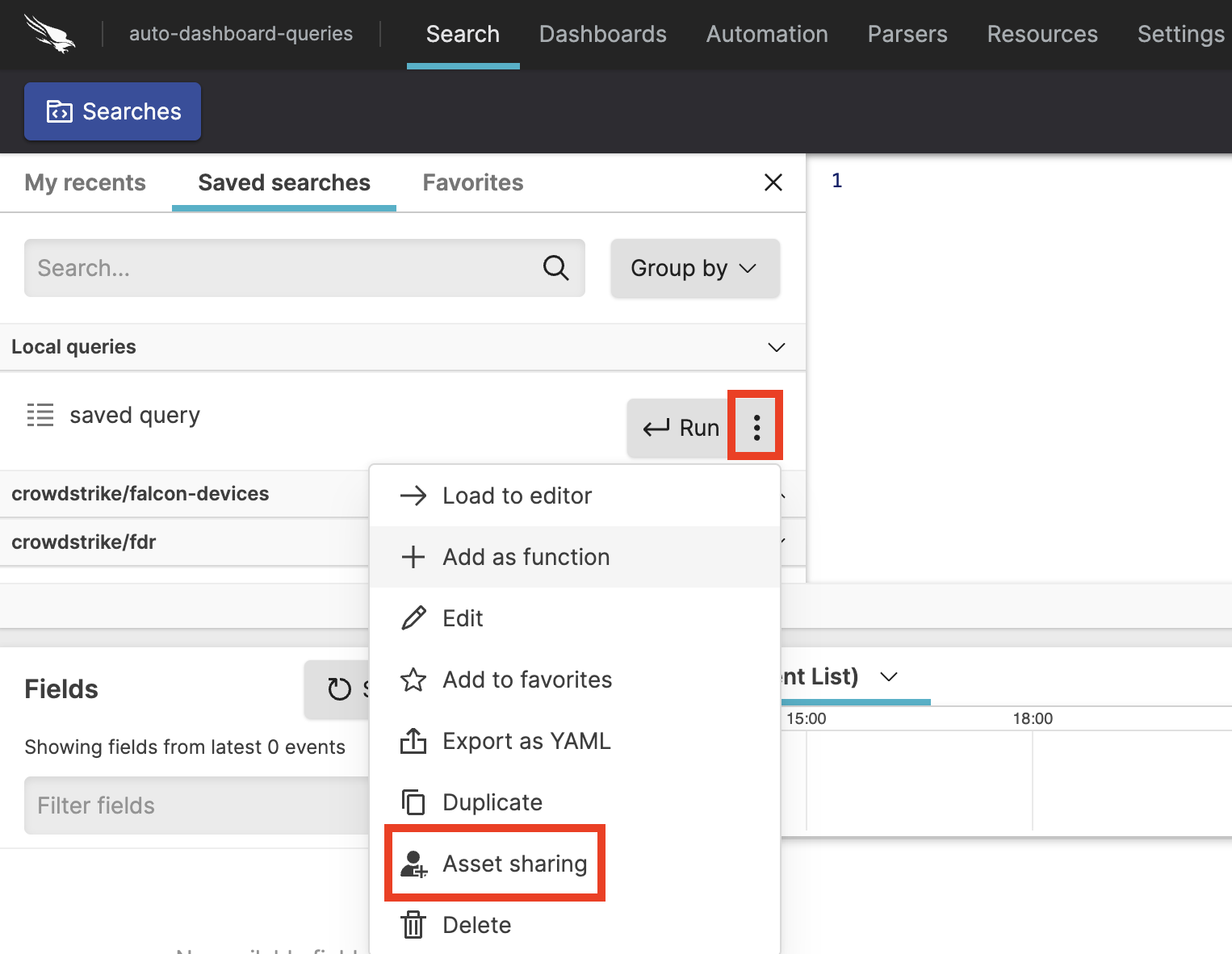Click the magnifying glass search icon
This screenshot has width=1232, height=954.
point(555,268)
